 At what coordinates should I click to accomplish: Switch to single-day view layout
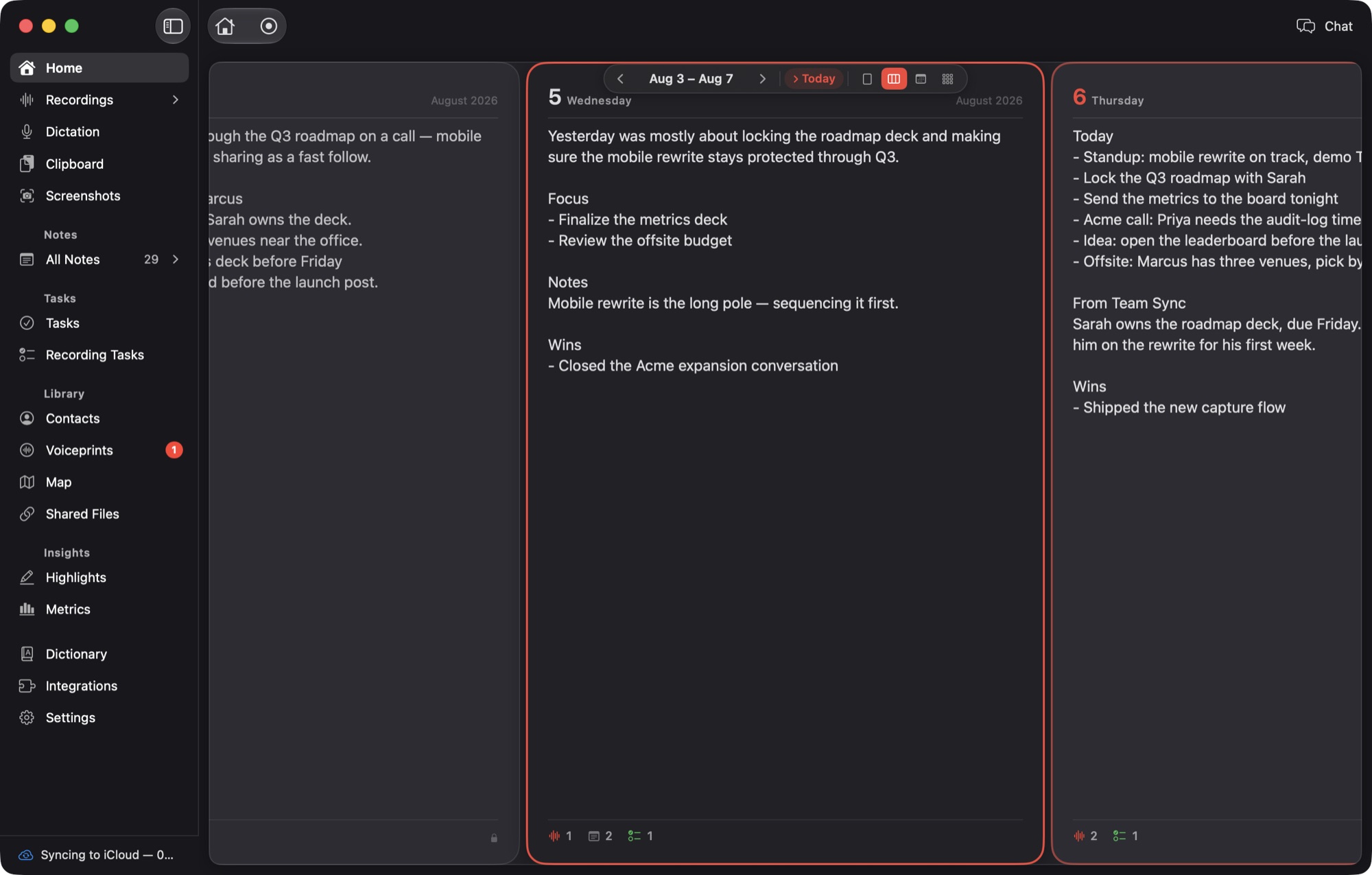point(867,79)
